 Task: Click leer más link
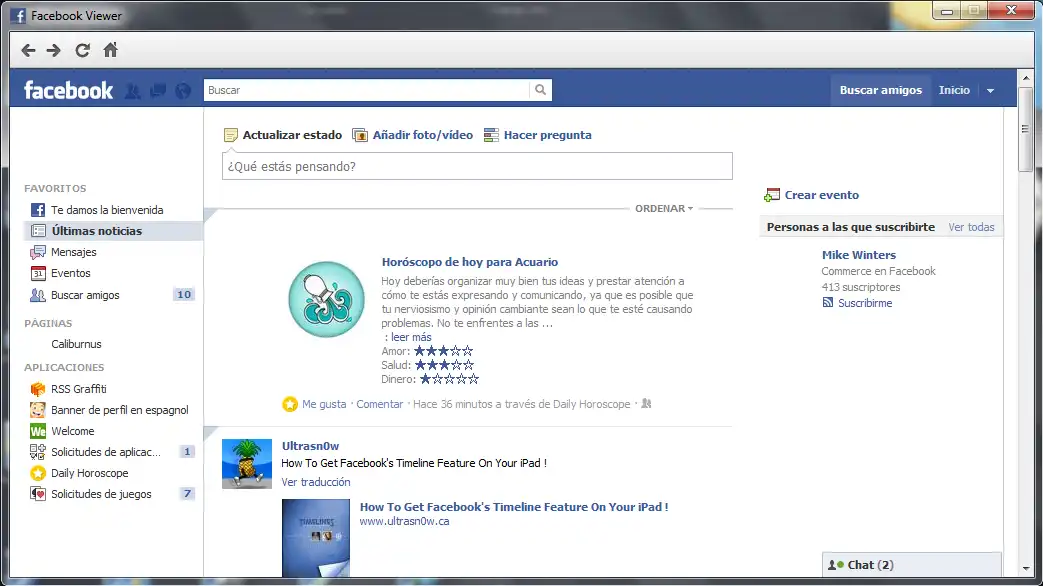tap(411, 337)
